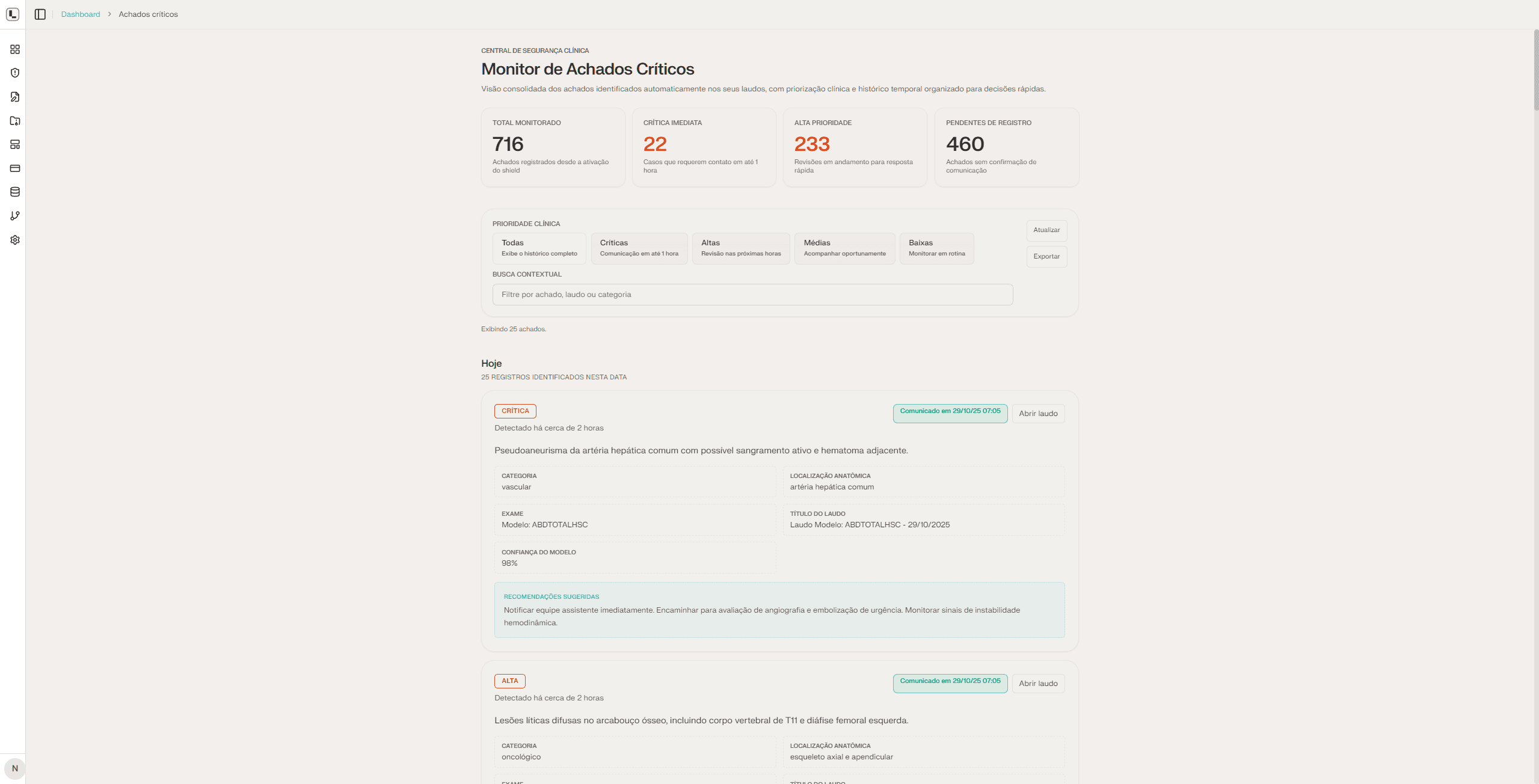
Task: Focus the Busca Contextual filter field
Action: [752, 295]
